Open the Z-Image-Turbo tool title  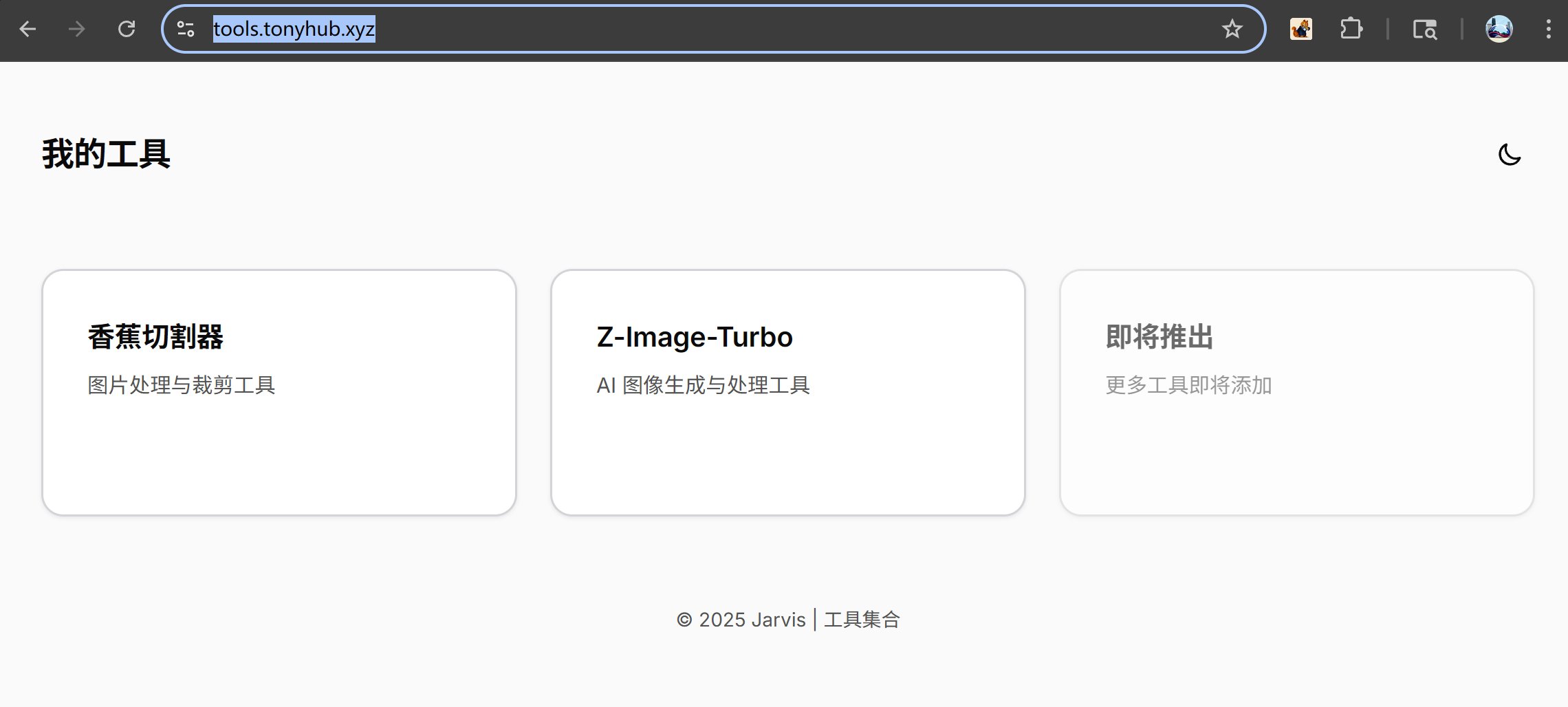pos(695,337)
